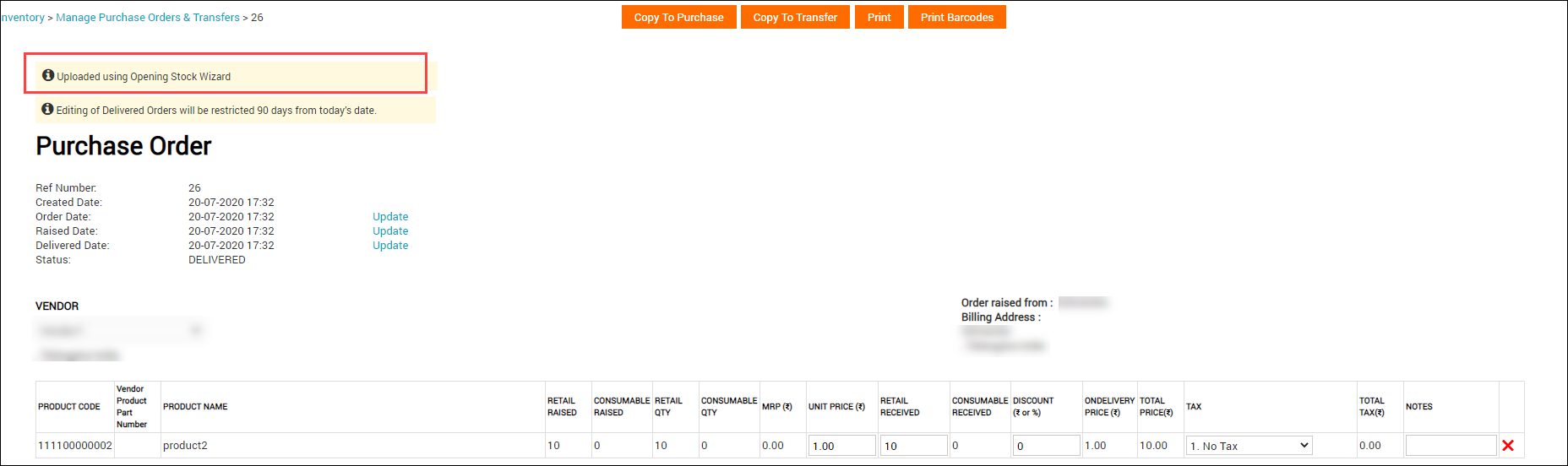
Task: Open Manage Purchase Orders & Transfers breadcrumb
Action: (148, 17)
